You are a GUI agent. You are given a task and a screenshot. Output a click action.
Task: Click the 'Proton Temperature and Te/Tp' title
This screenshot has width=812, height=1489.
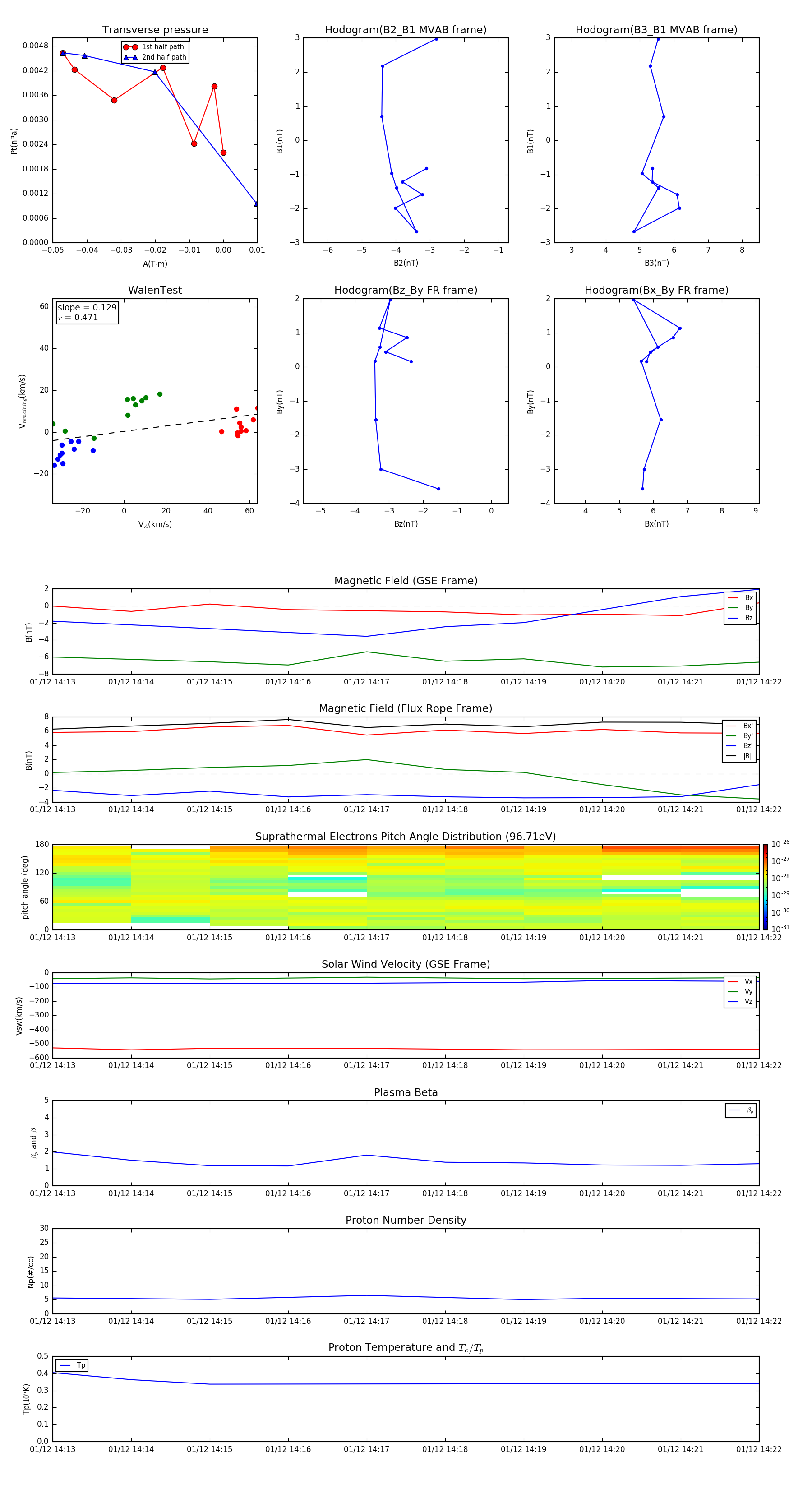tap(406, 1348)
